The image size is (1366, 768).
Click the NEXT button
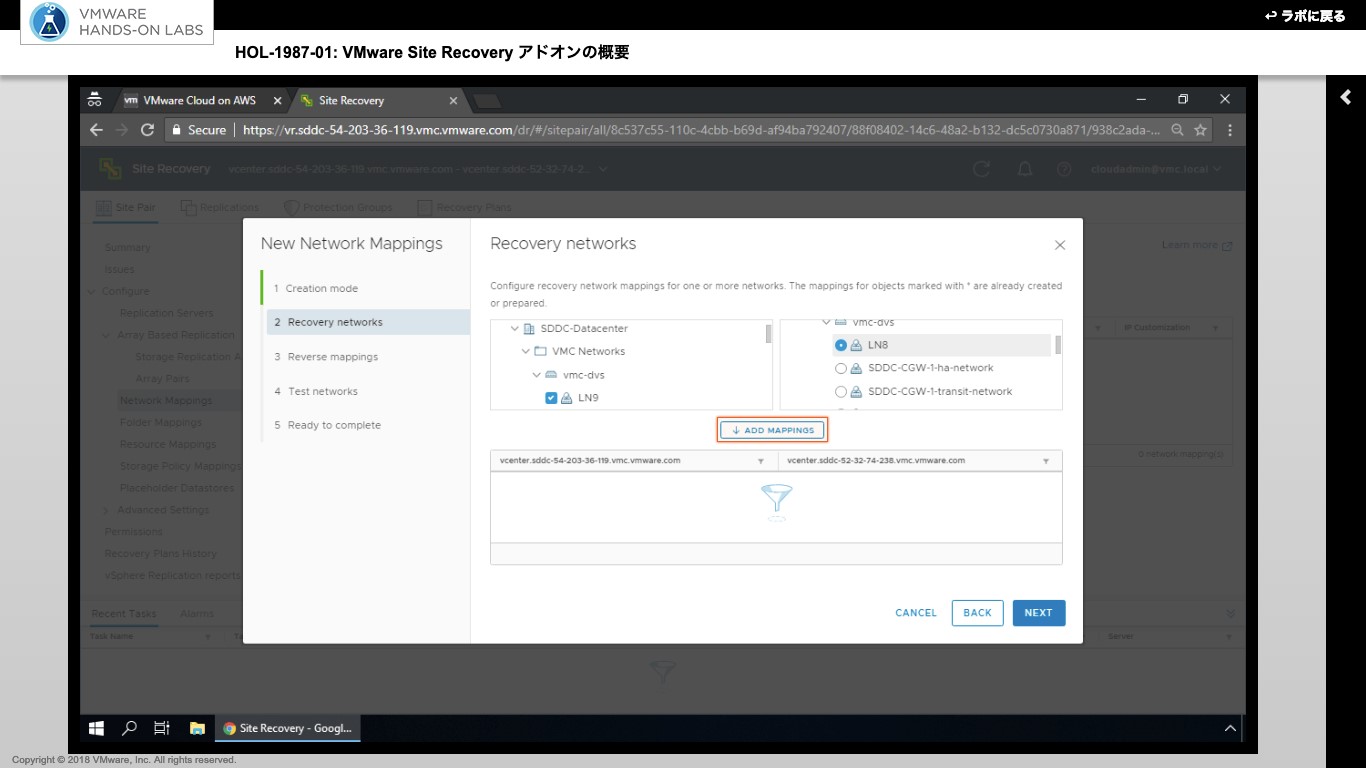click(x=1038, y=613)
